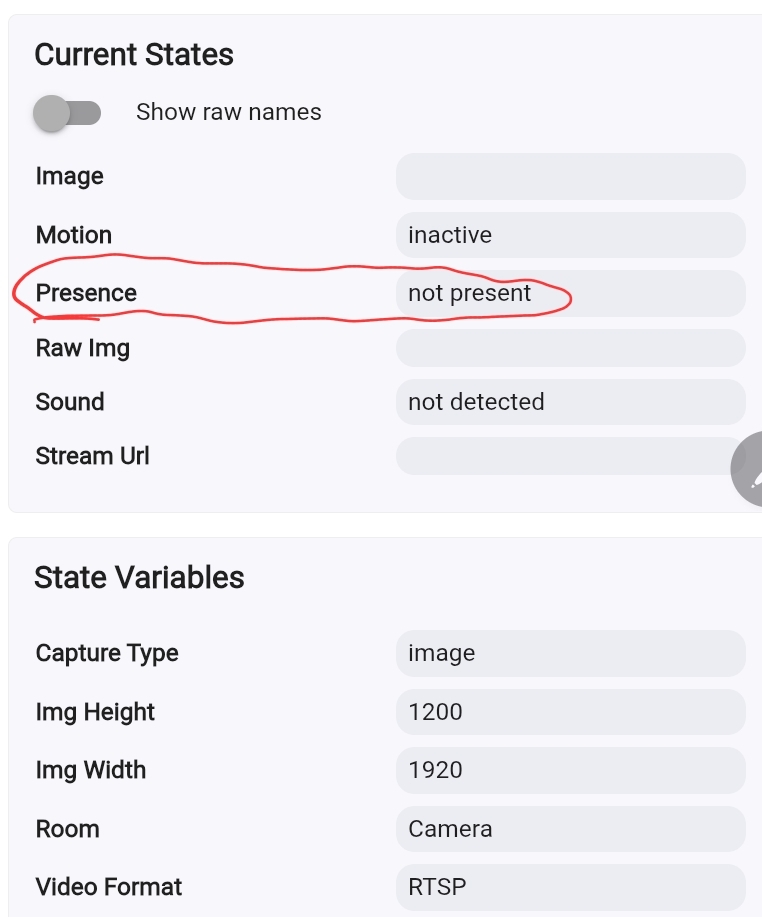Click the Raw Img value field

click(570, 348)
